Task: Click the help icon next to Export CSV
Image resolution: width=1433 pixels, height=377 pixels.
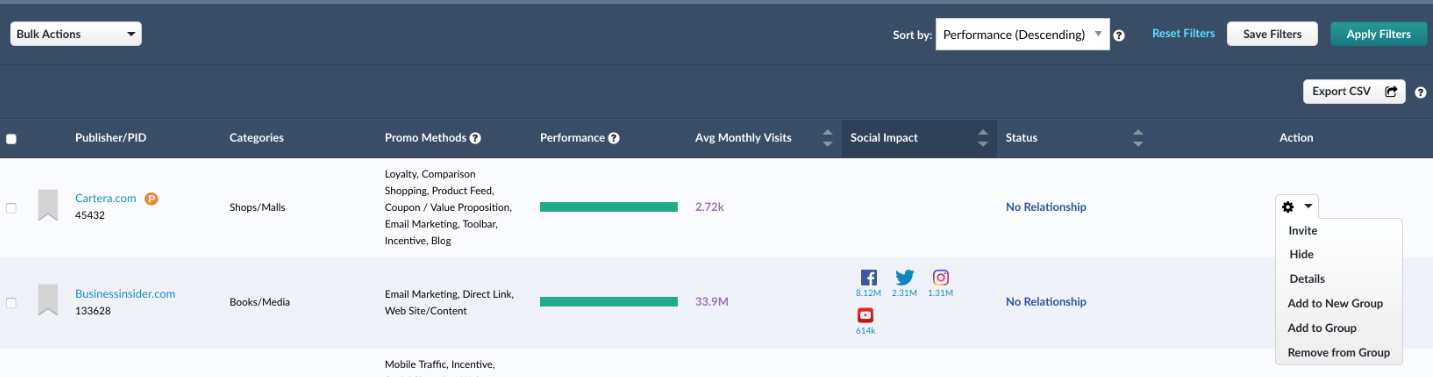Action: tap(1421, 92)
